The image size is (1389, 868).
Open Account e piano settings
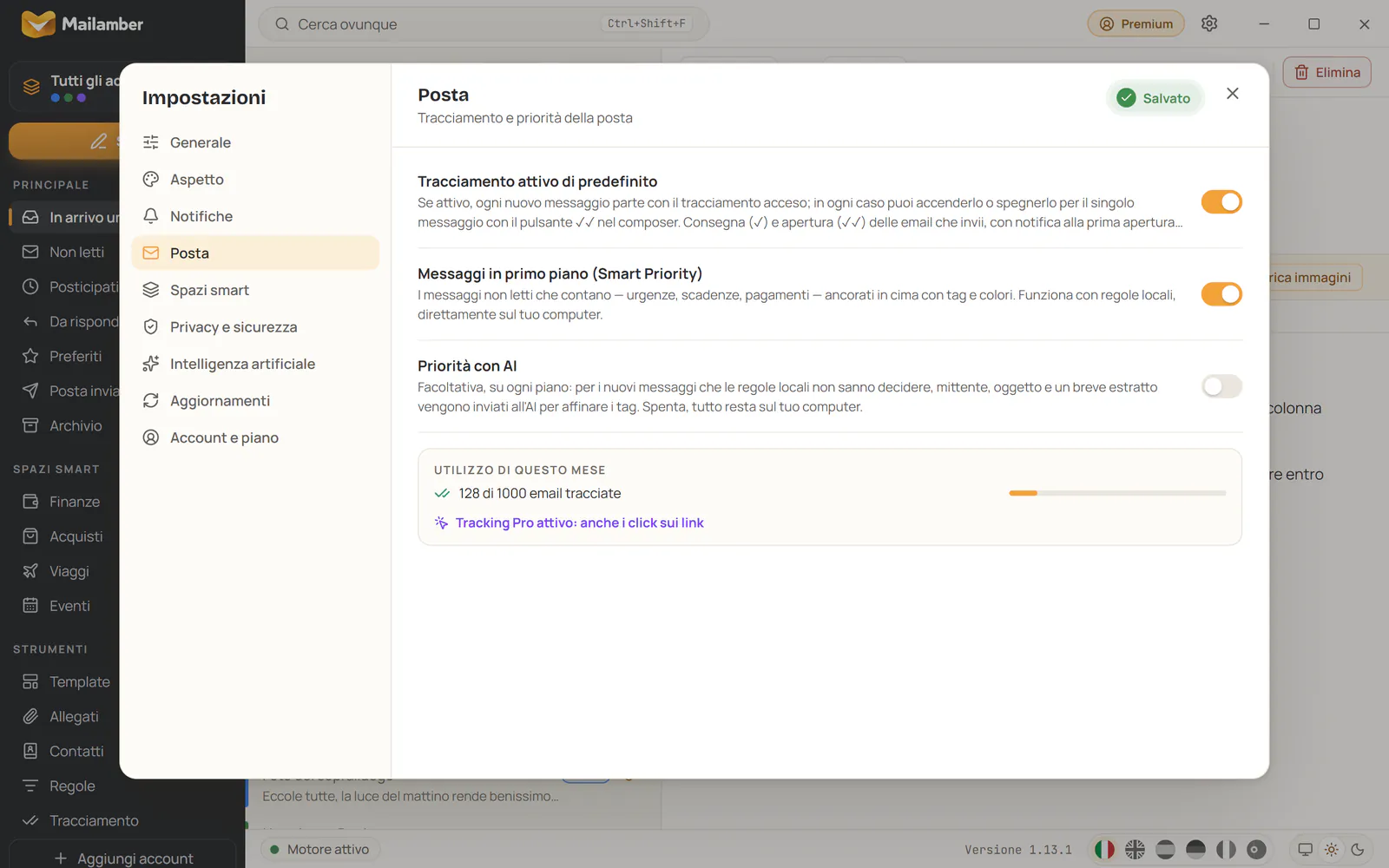coord(255,437)
